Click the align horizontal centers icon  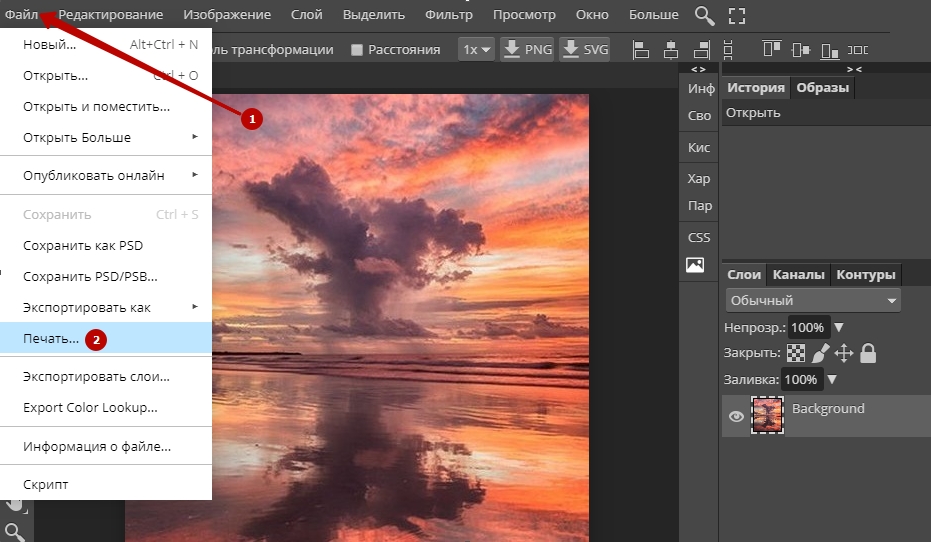(x=670, y=49)
